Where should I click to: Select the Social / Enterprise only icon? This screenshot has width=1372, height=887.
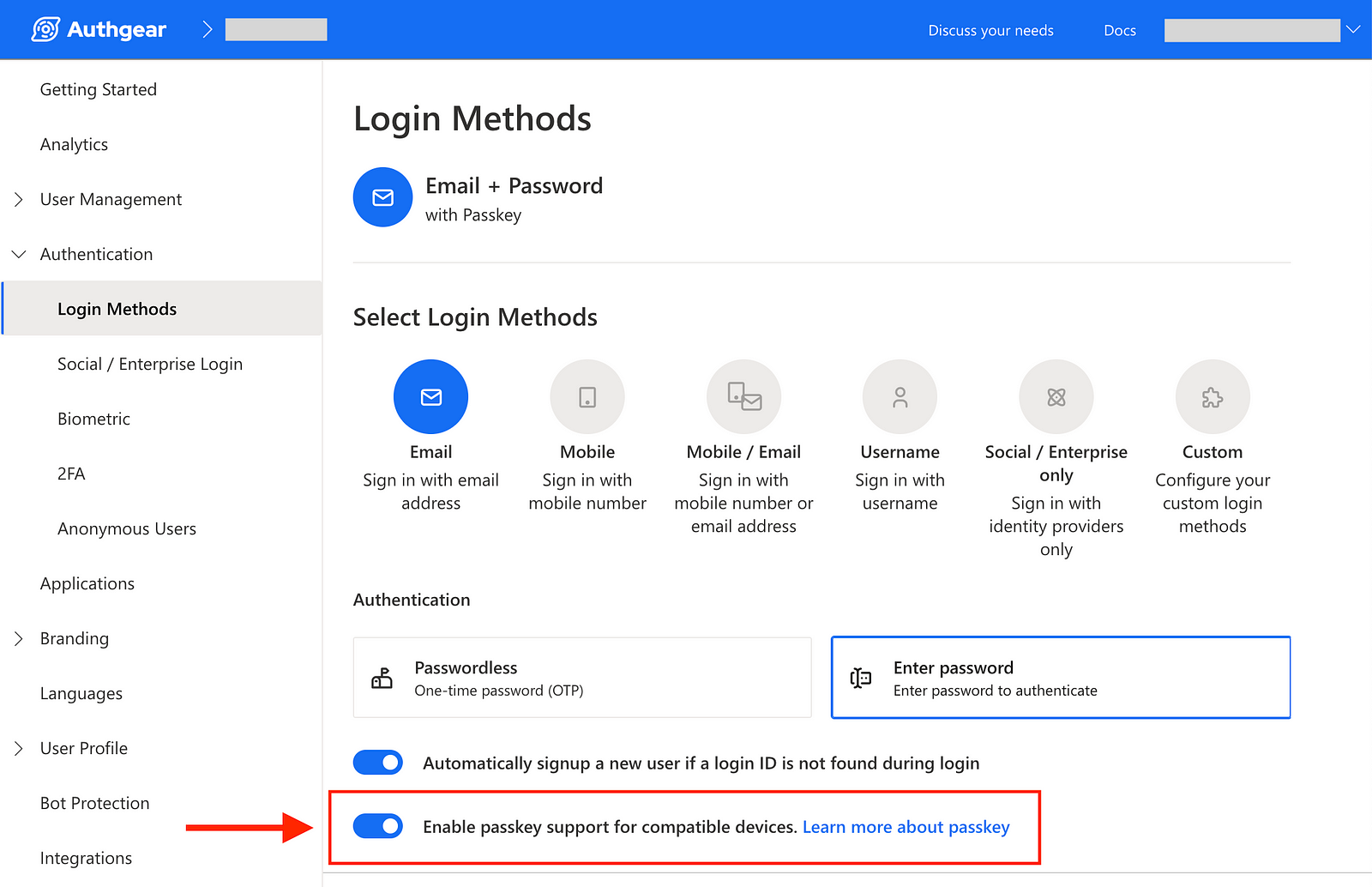click(x=1056, y=396)
